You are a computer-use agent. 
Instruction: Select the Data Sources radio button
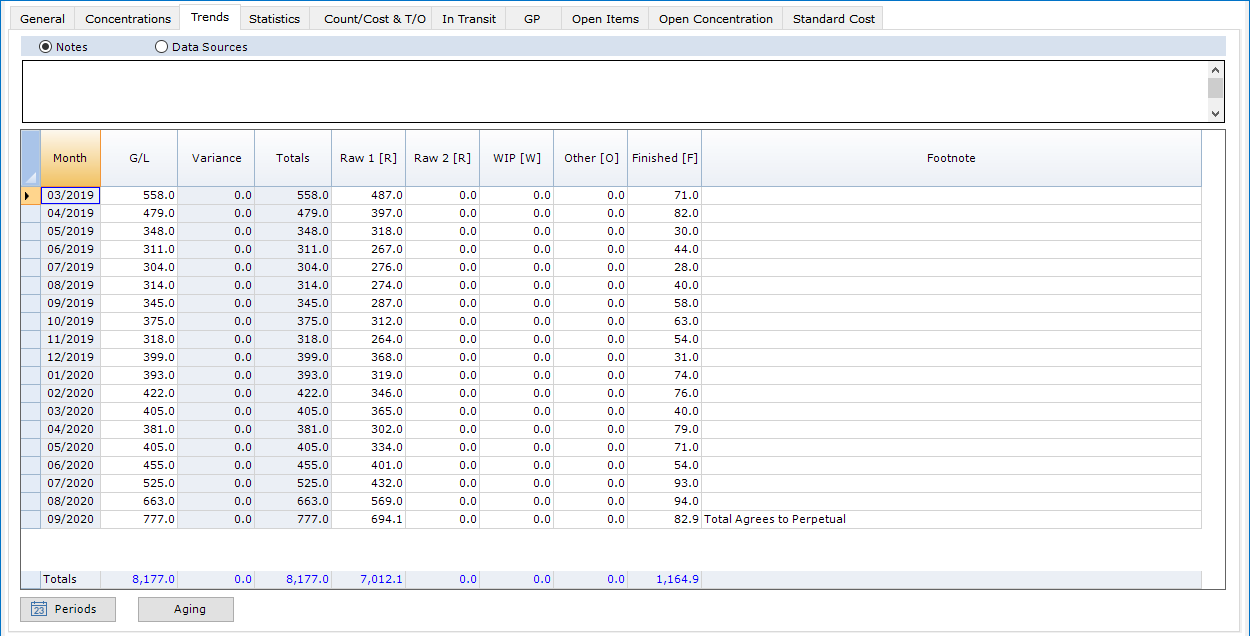tap(161, 46)
